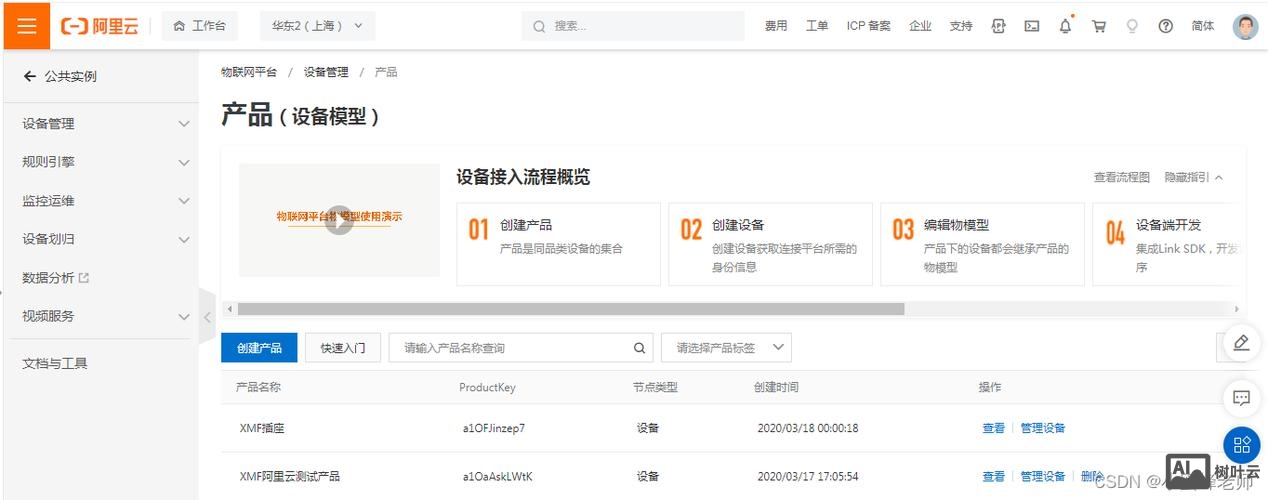
Task: Click the scrollbar right arrow
Action: (x=1237, y=309)
